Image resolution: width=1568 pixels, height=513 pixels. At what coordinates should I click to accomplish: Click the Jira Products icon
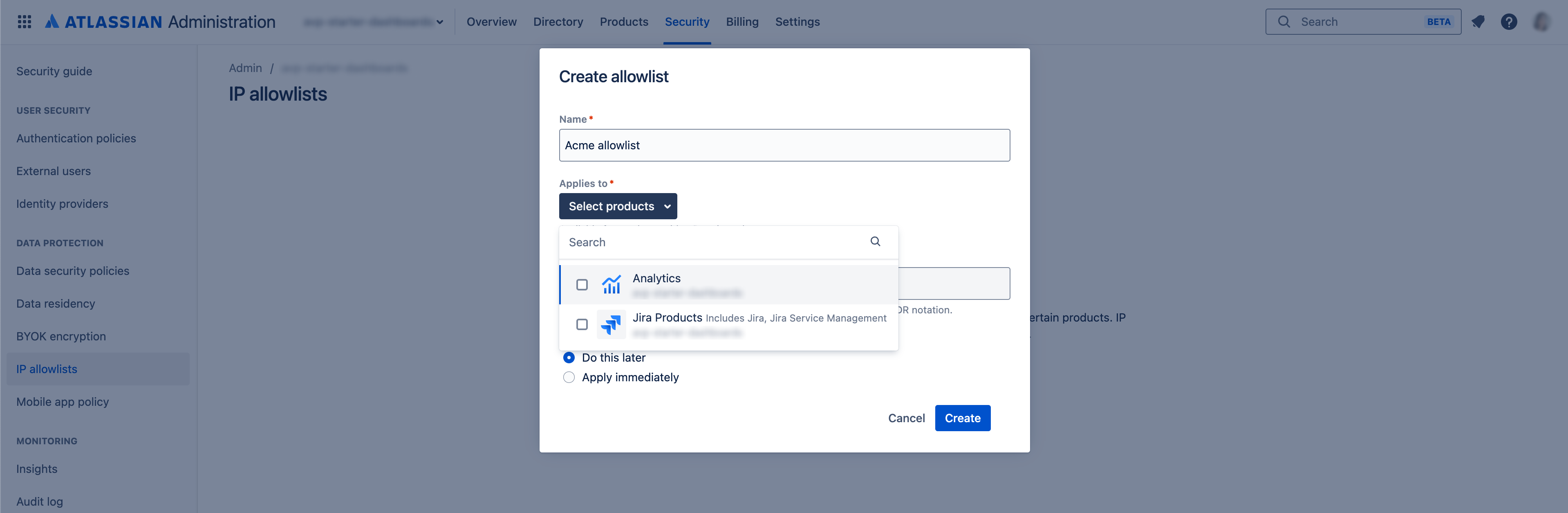611,325
